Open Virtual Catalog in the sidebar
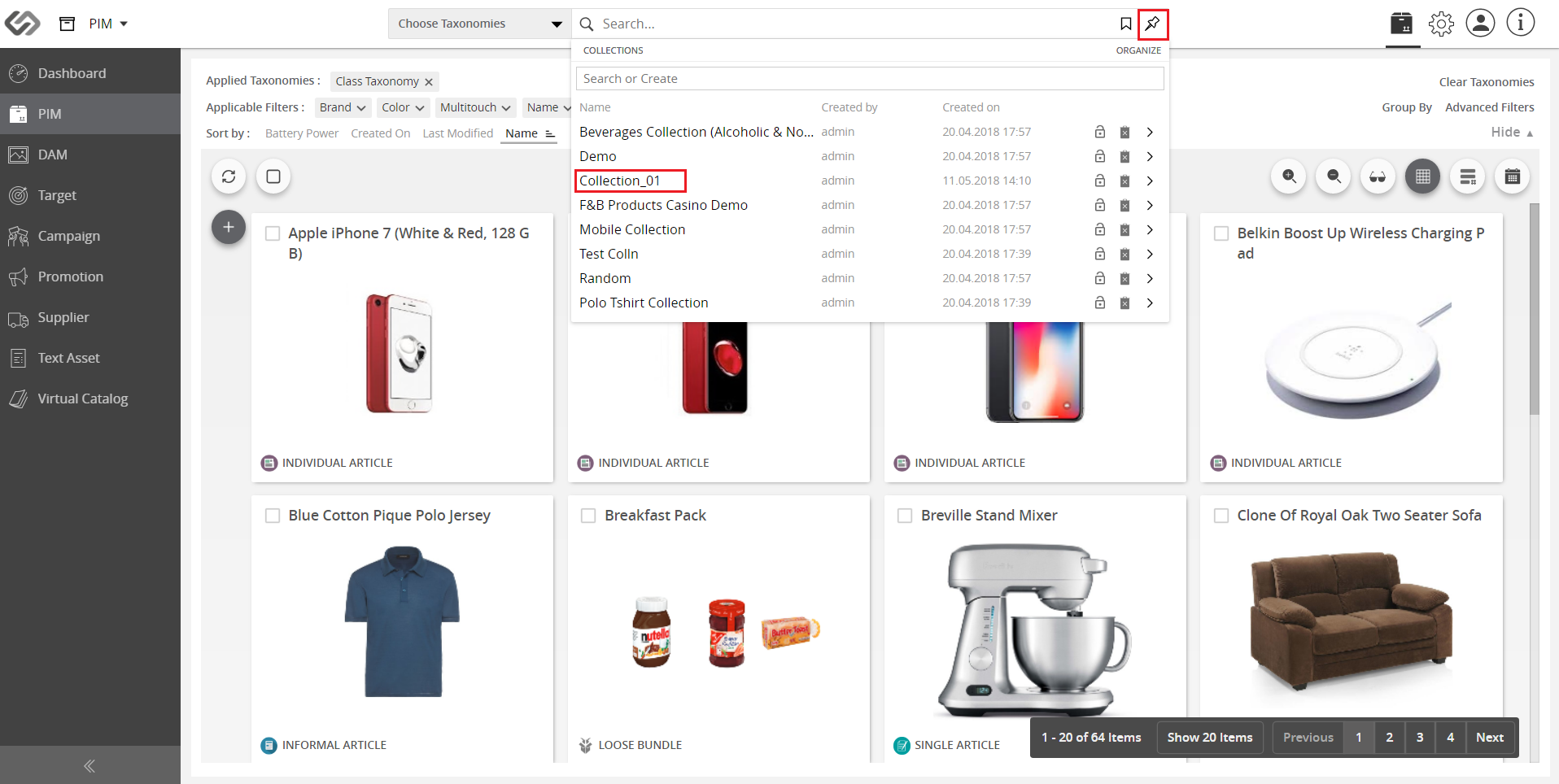This screenshot has width=1559, height=784. [90, 399]
